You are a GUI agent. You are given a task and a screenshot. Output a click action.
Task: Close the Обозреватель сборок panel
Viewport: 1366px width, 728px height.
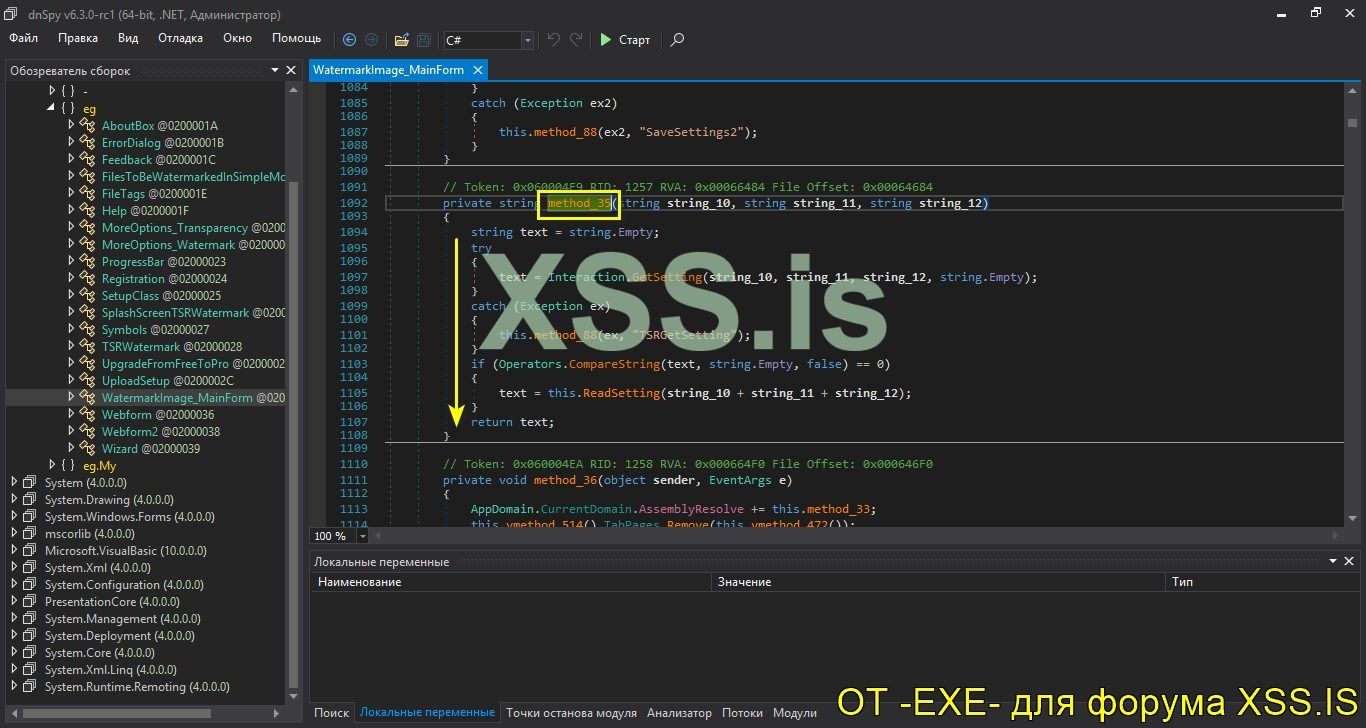(x=291, y=70)
